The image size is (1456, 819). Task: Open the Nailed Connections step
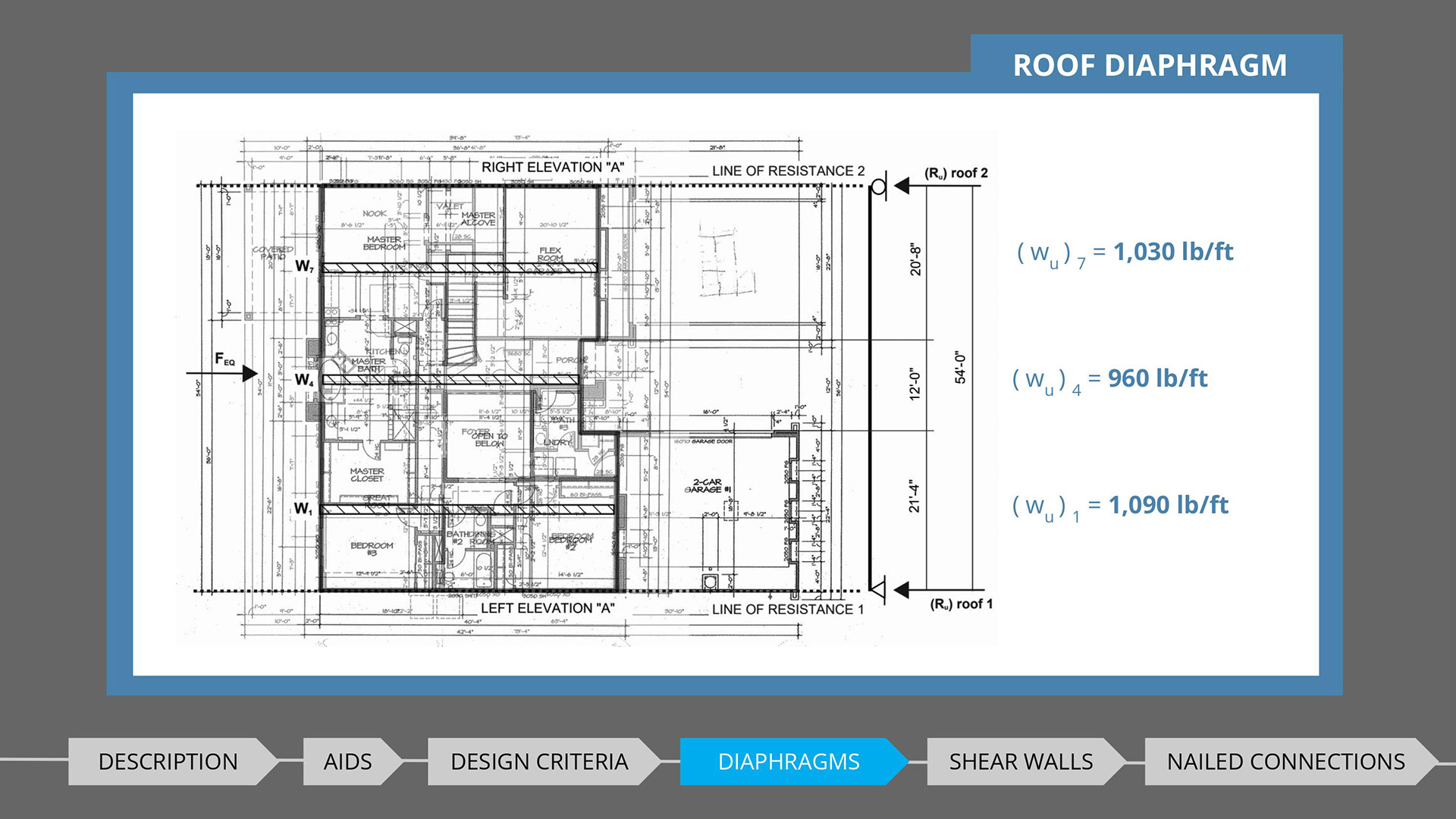tap(1285, 761)
